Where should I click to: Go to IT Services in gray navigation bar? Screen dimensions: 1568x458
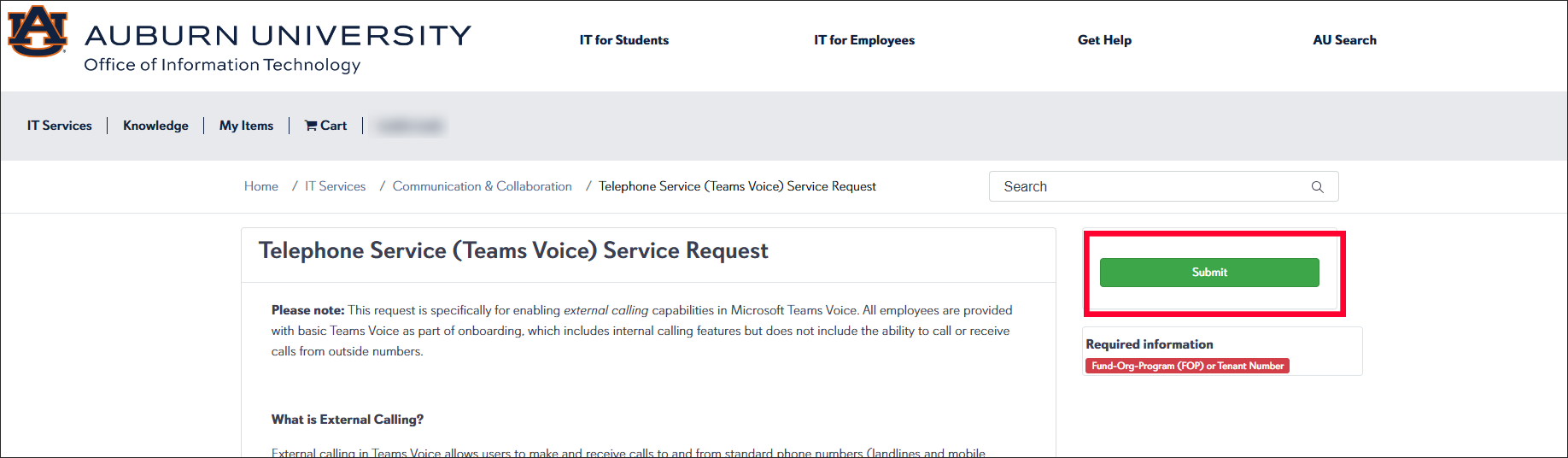pyautogui.click(x=60, y=126)
